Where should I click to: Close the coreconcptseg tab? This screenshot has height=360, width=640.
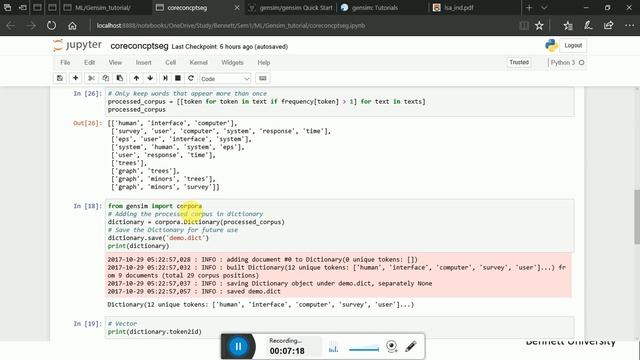(x=237, y=8)
